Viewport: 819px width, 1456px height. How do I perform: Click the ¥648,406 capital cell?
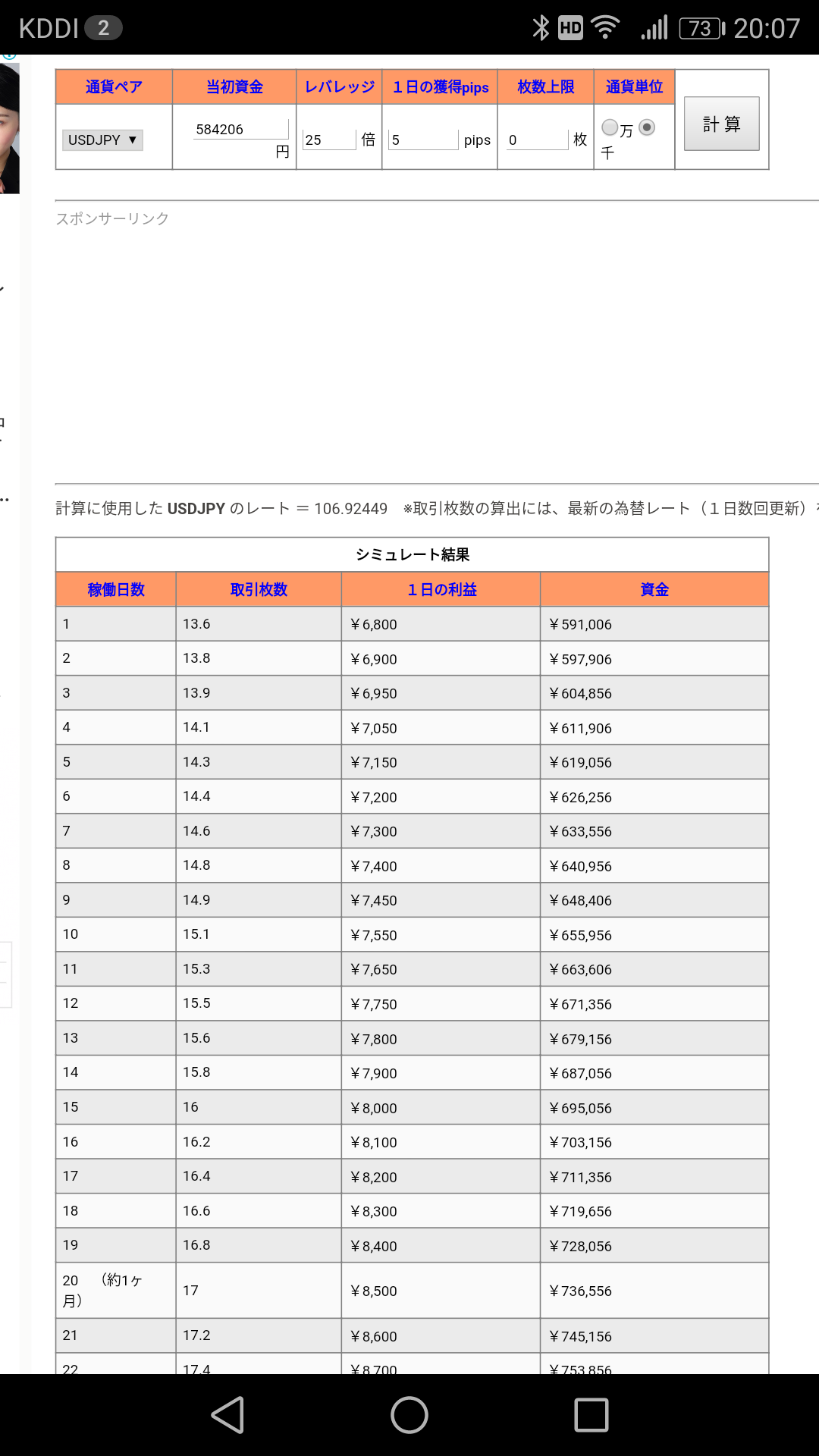(x=654, y=900)
